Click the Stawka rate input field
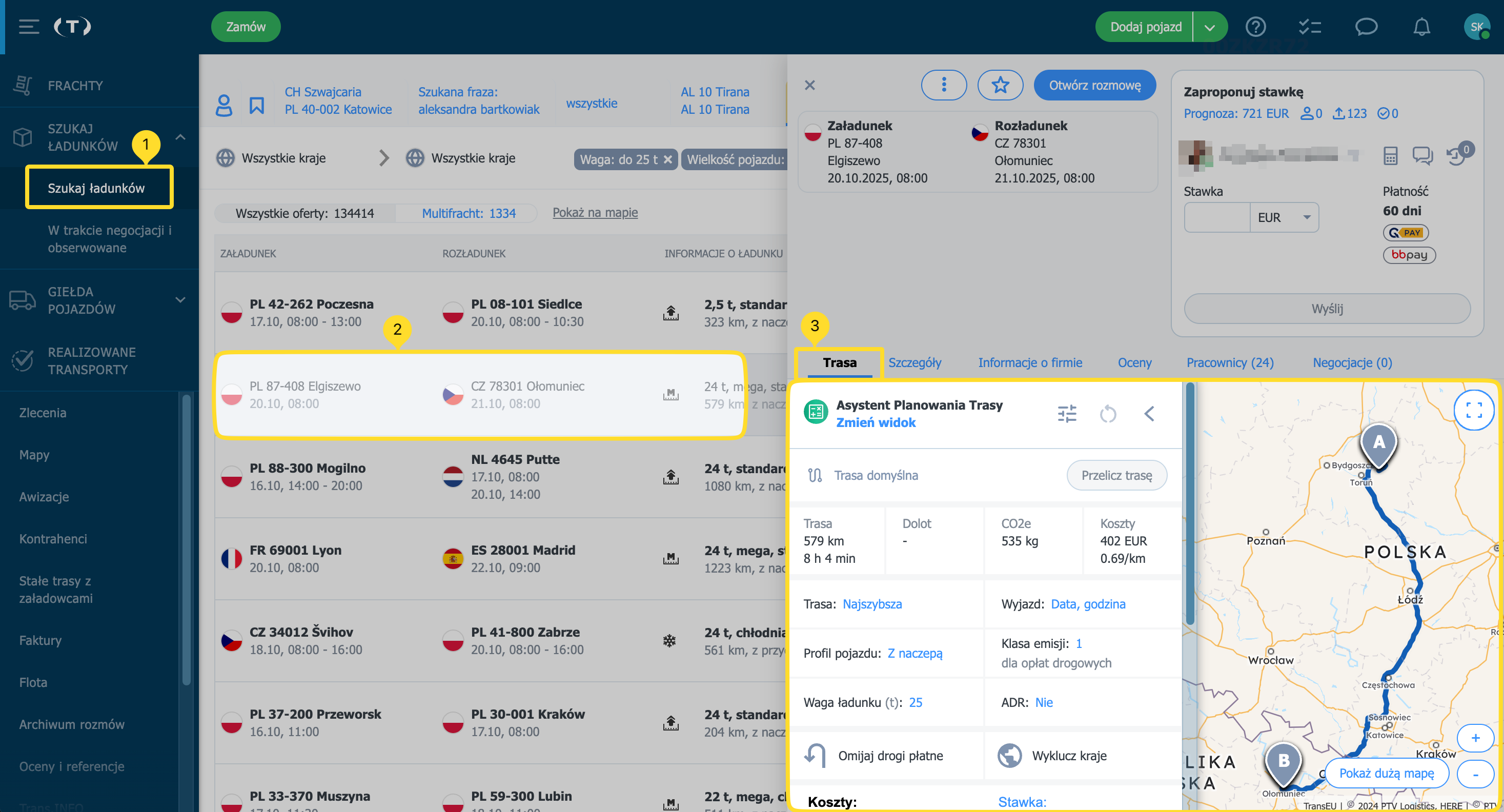The height and width of the screenshot is (812, 1504). pyautogui.click(x=1217, y=218)
